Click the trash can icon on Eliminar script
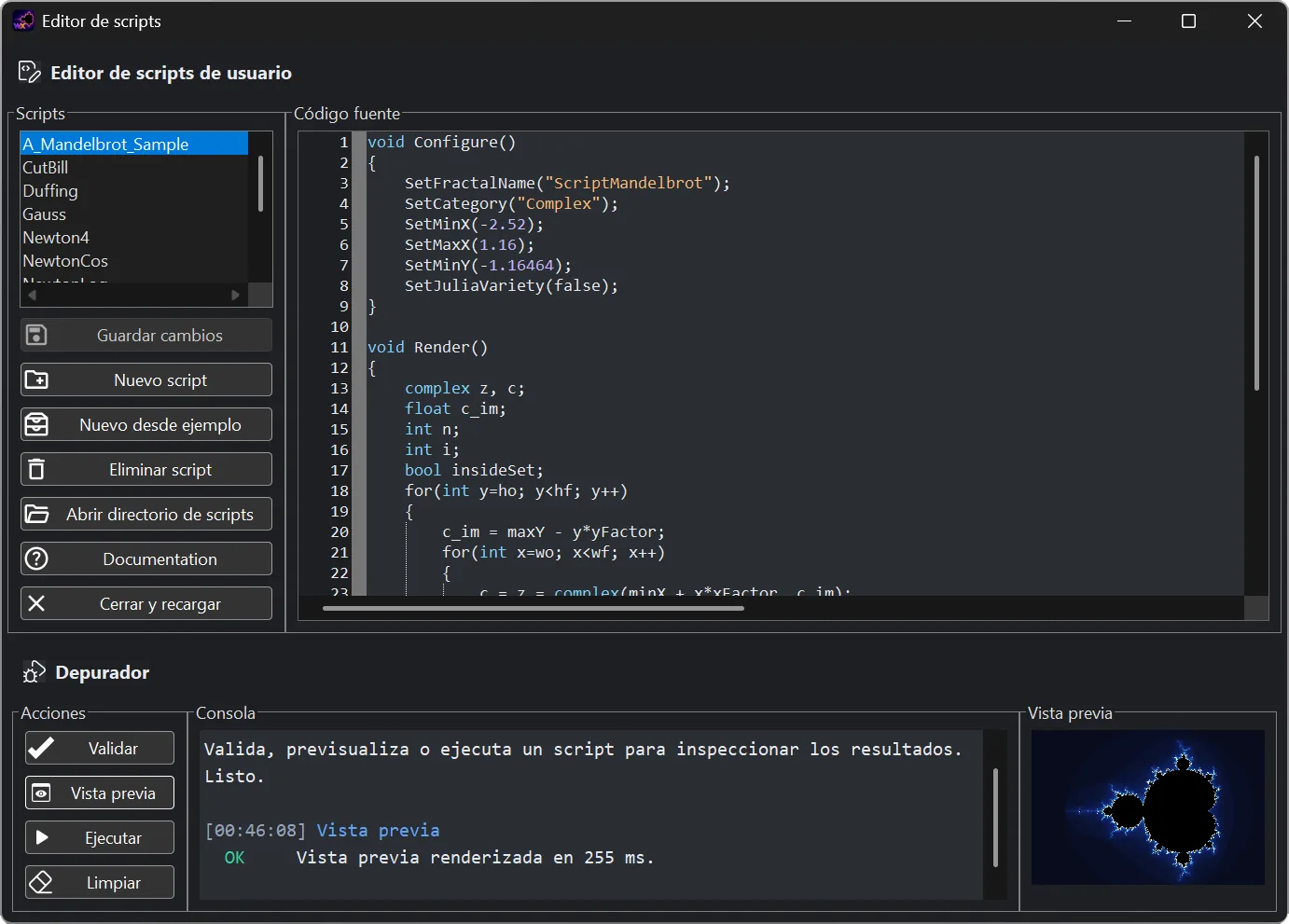1289x924 pixels. point(36,469)
